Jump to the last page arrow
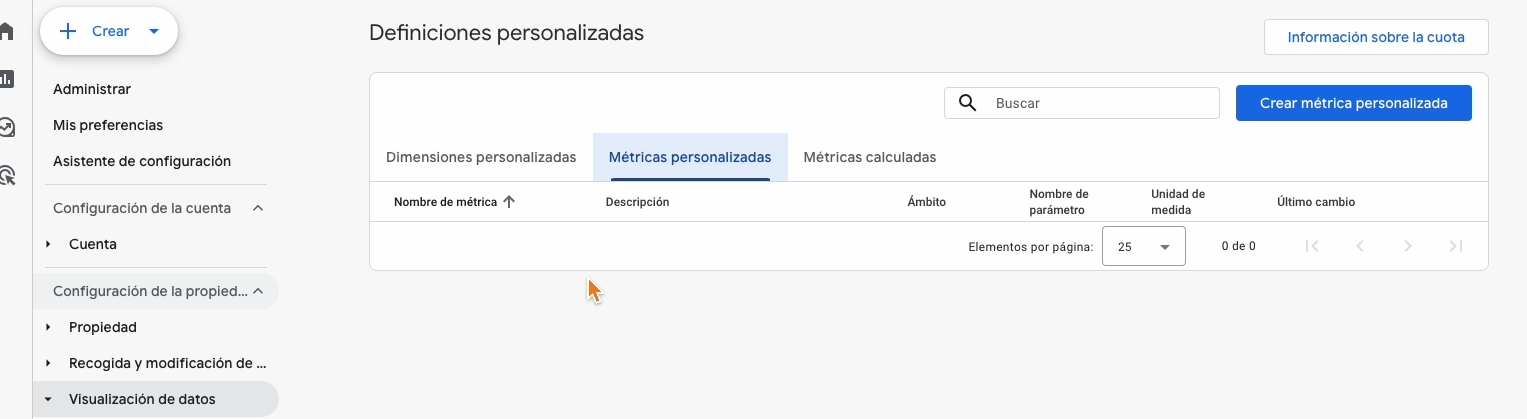This screenshot has width=1527, height=419. coord(1456,246)
